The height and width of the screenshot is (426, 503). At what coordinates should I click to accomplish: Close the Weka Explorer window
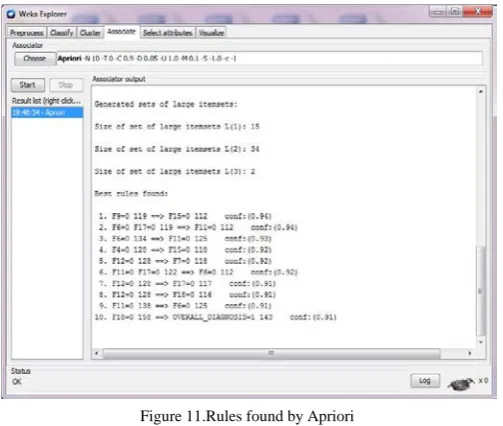point(478,12)
